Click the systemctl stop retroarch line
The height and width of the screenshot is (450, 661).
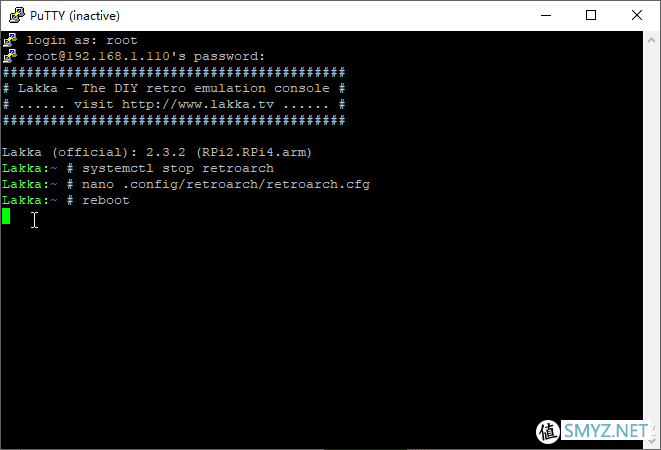[x=138, y=168]
